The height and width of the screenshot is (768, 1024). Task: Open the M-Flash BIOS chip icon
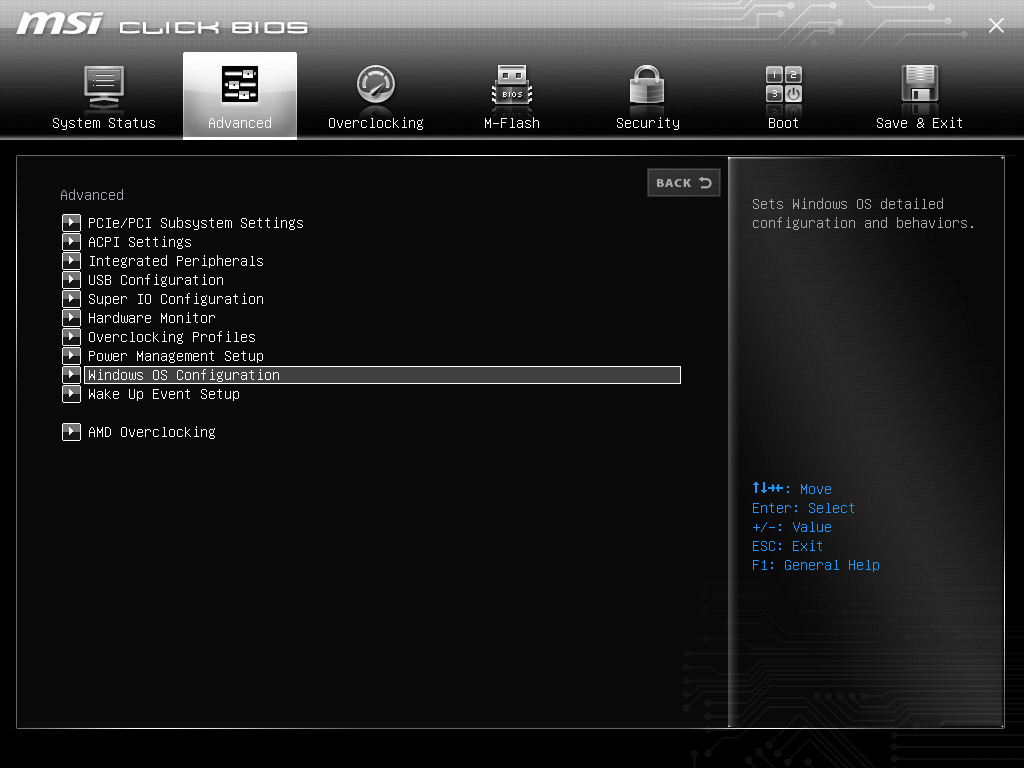[x=512, y=86]
